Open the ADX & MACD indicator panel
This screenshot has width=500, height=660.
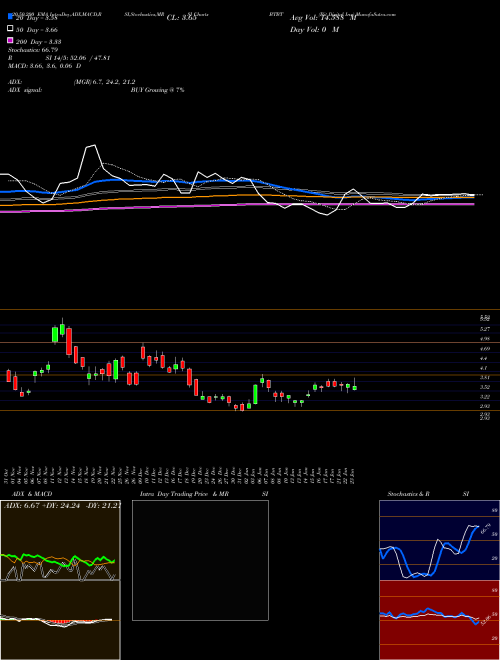[60, 580]
